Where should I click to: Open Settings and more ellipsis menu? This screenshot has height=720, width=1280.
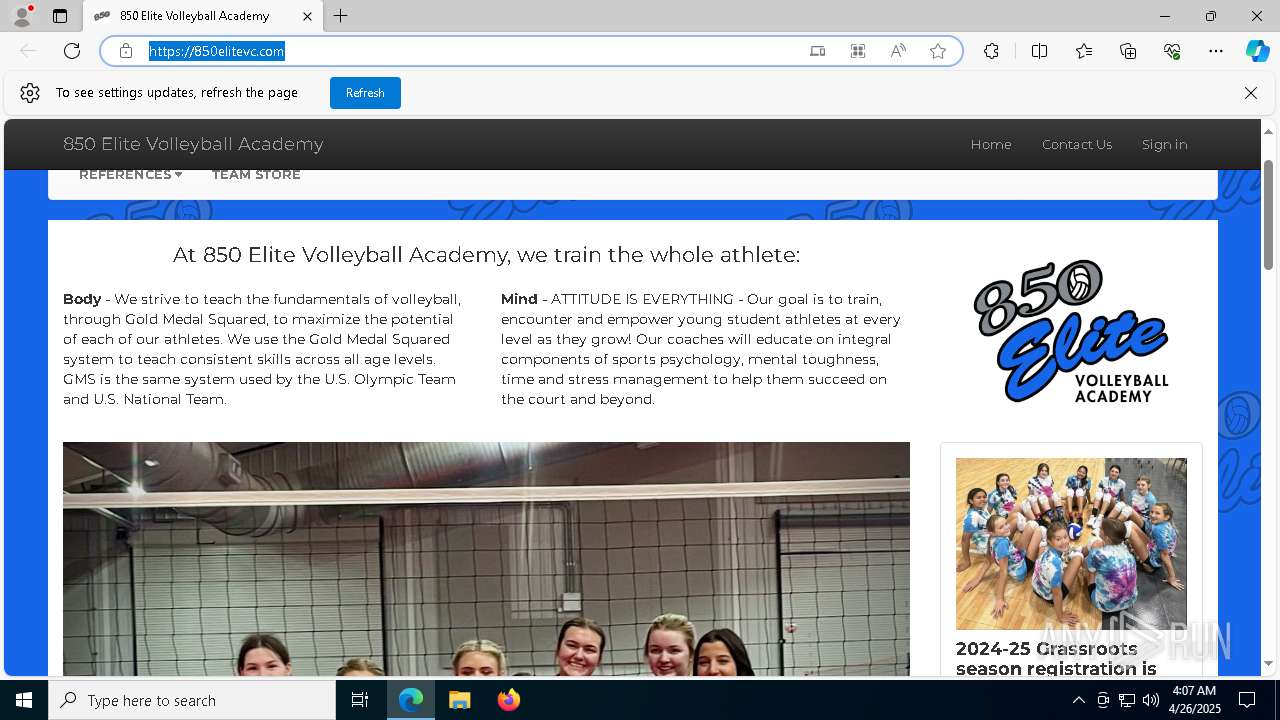[1216, 51]
